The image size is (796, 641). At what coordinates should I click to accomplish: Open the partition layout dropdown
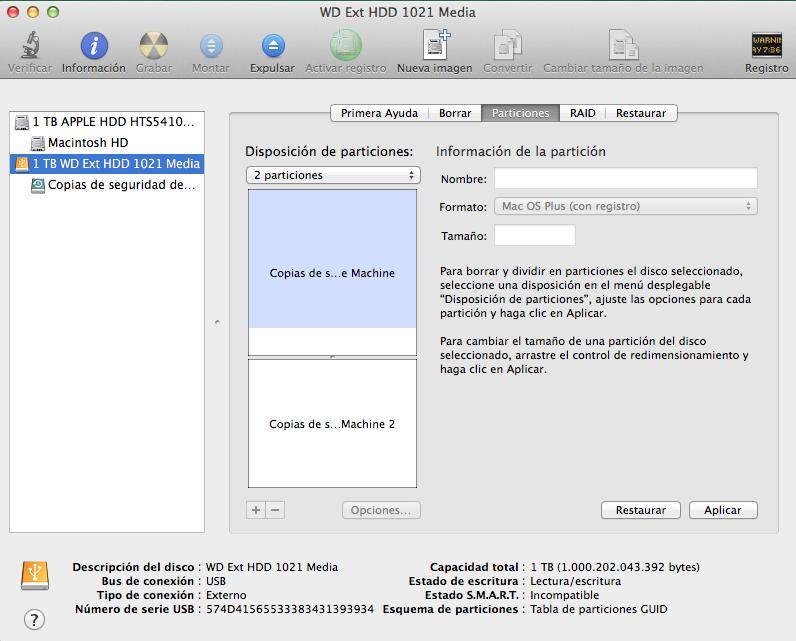(334, 175)
